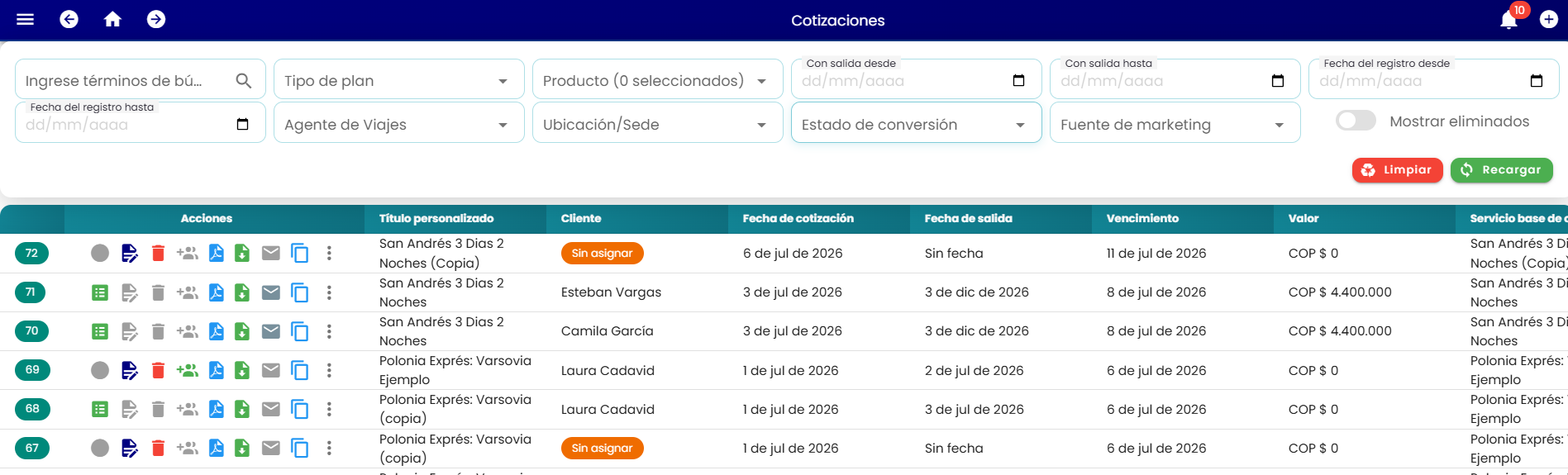Open more options for quotation 71
The height and width of the screenshot is (475, 1568).
pos(329,292)
